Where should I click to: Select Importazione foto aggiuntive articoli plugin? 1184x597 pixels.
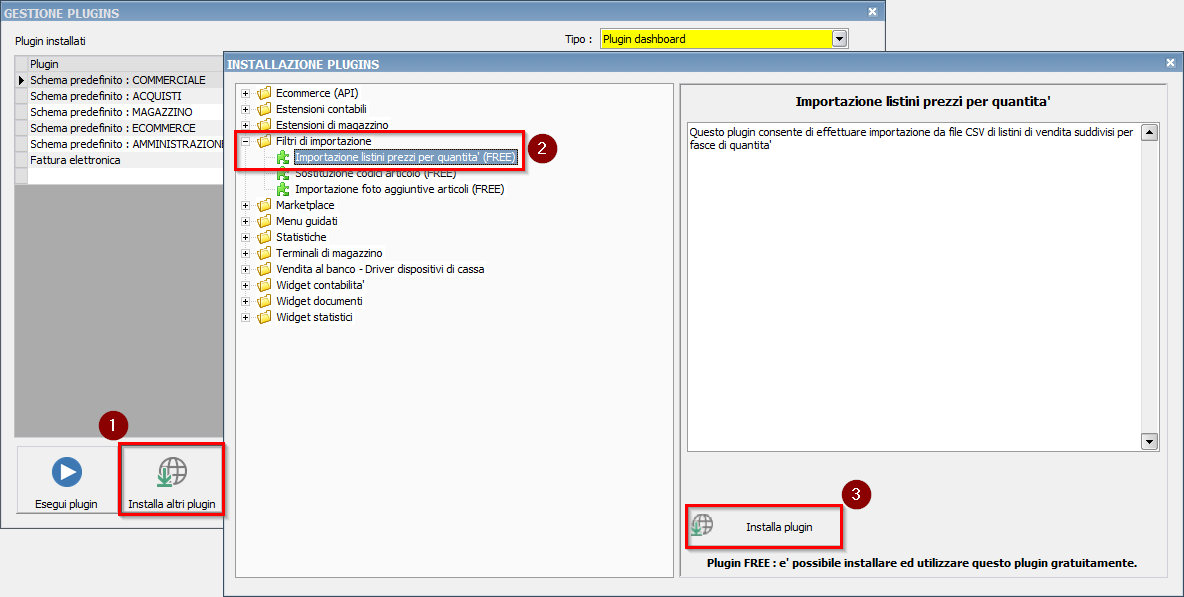click(399, 189)
